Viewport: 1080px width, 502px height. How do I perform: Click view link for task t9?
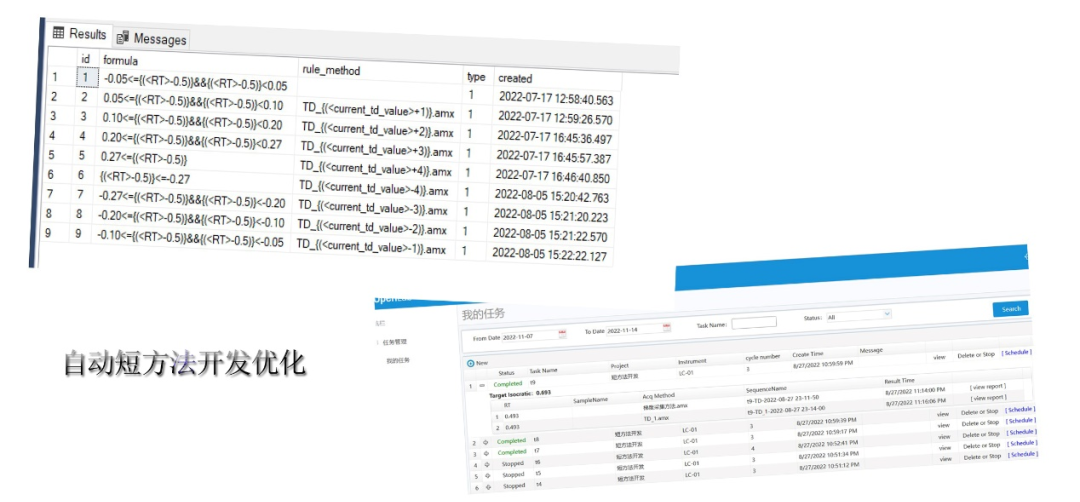(939, 357)
